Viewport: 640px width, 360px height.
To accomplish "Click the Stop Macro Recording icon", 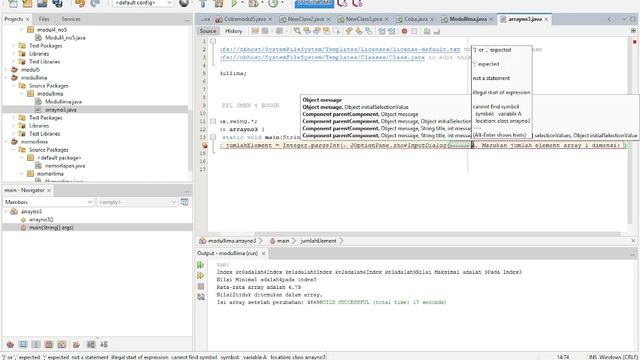I will [414, 31].
